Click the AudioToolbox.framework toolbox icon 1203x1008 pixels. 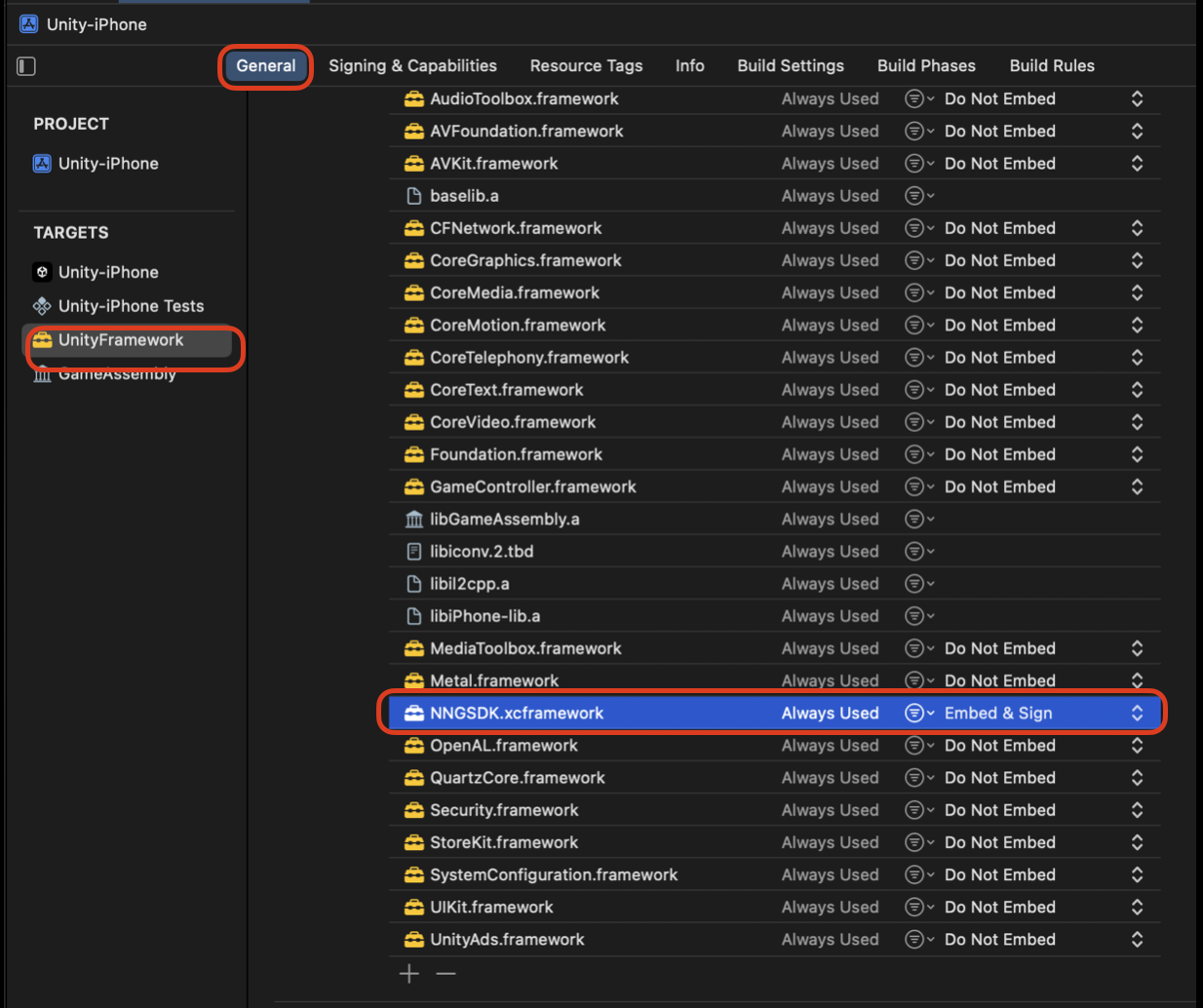[x=414, y=98]
